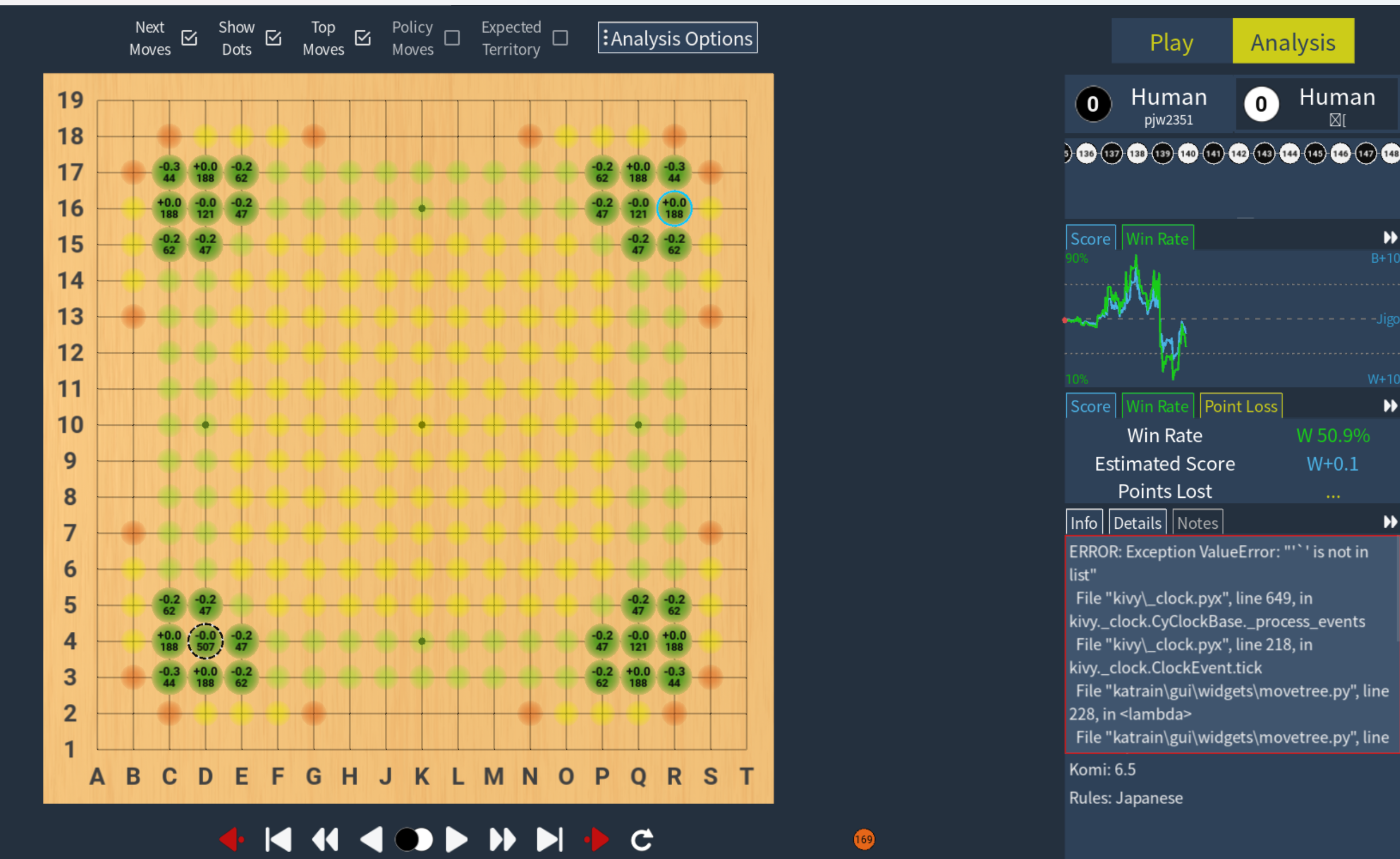Image resolution: width=1400 pixels, height=859 pixels.
Task: Enable the Expected Territory checkbox
Action: coord(561,38)
